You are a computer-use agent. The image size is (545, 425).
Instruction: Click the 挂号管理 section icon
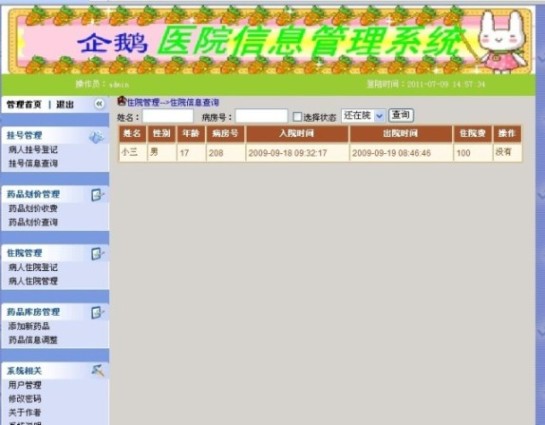click(x=96, y=137)
